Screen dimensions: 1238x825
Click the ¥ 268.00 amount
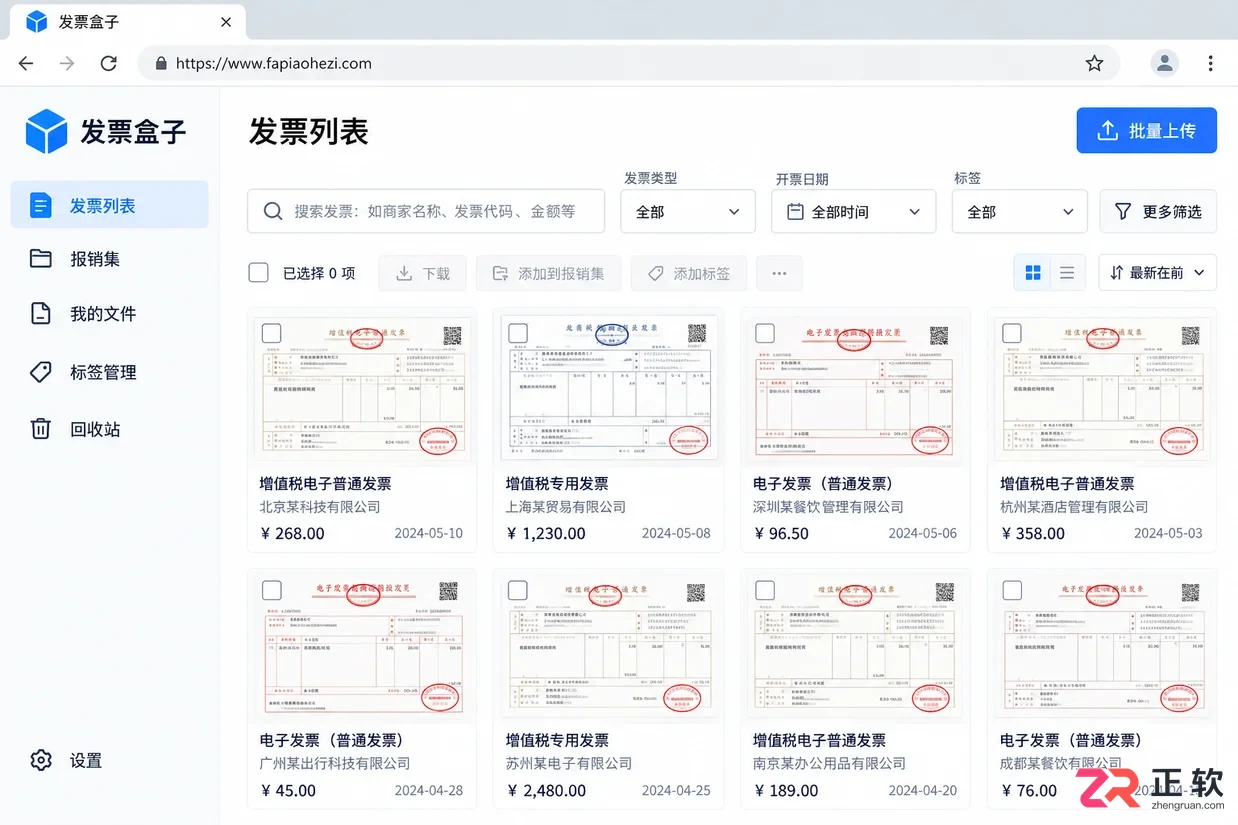point(292,533)
